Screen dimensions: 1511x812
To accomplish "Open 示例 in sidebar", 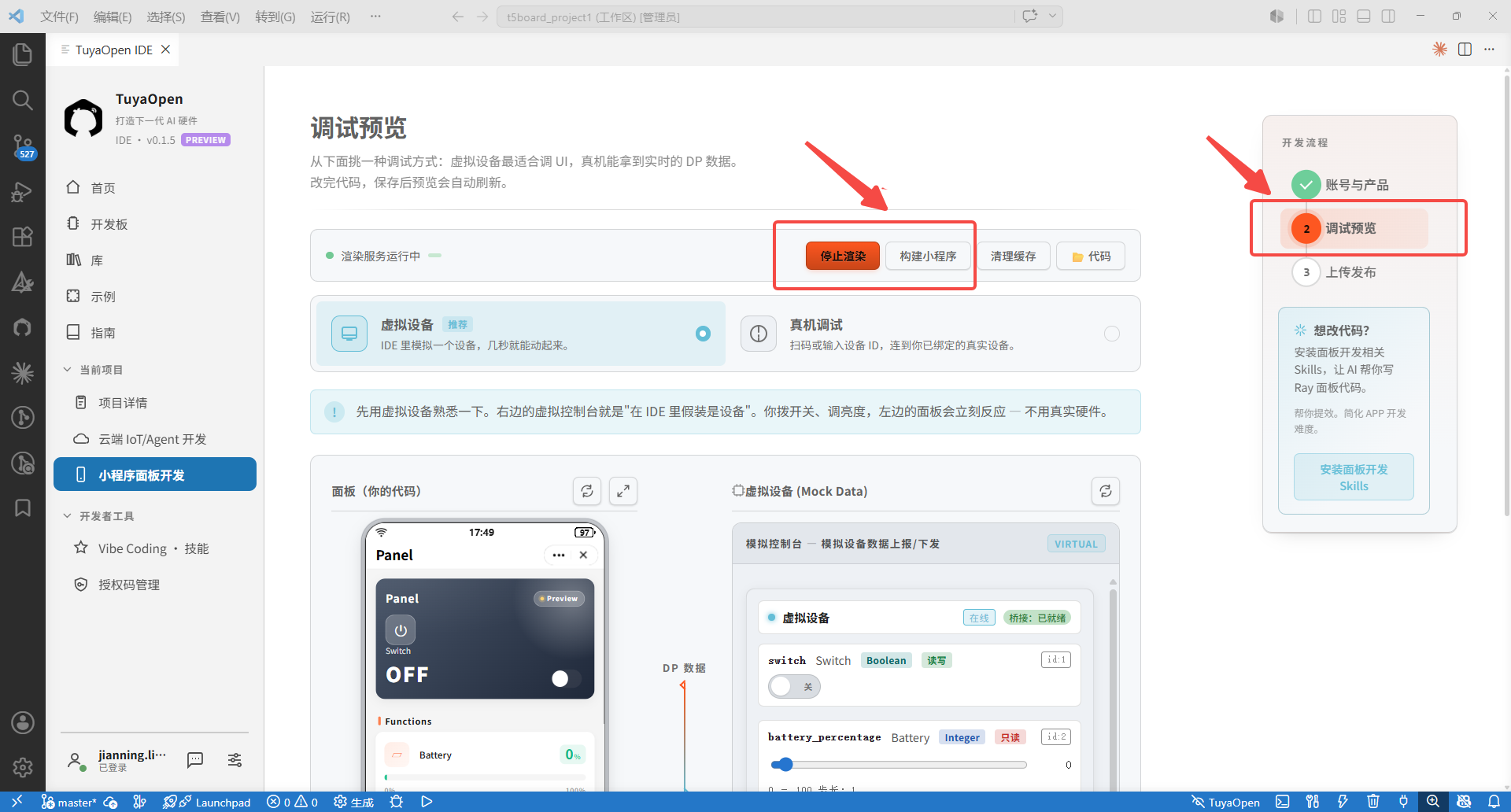I will click(x=154, y=297).
